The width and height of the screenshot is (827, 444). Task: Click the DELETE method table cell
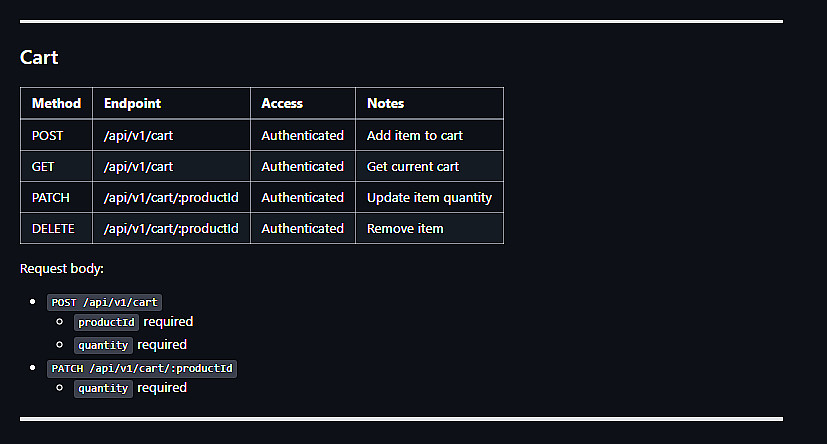(53, 228)
